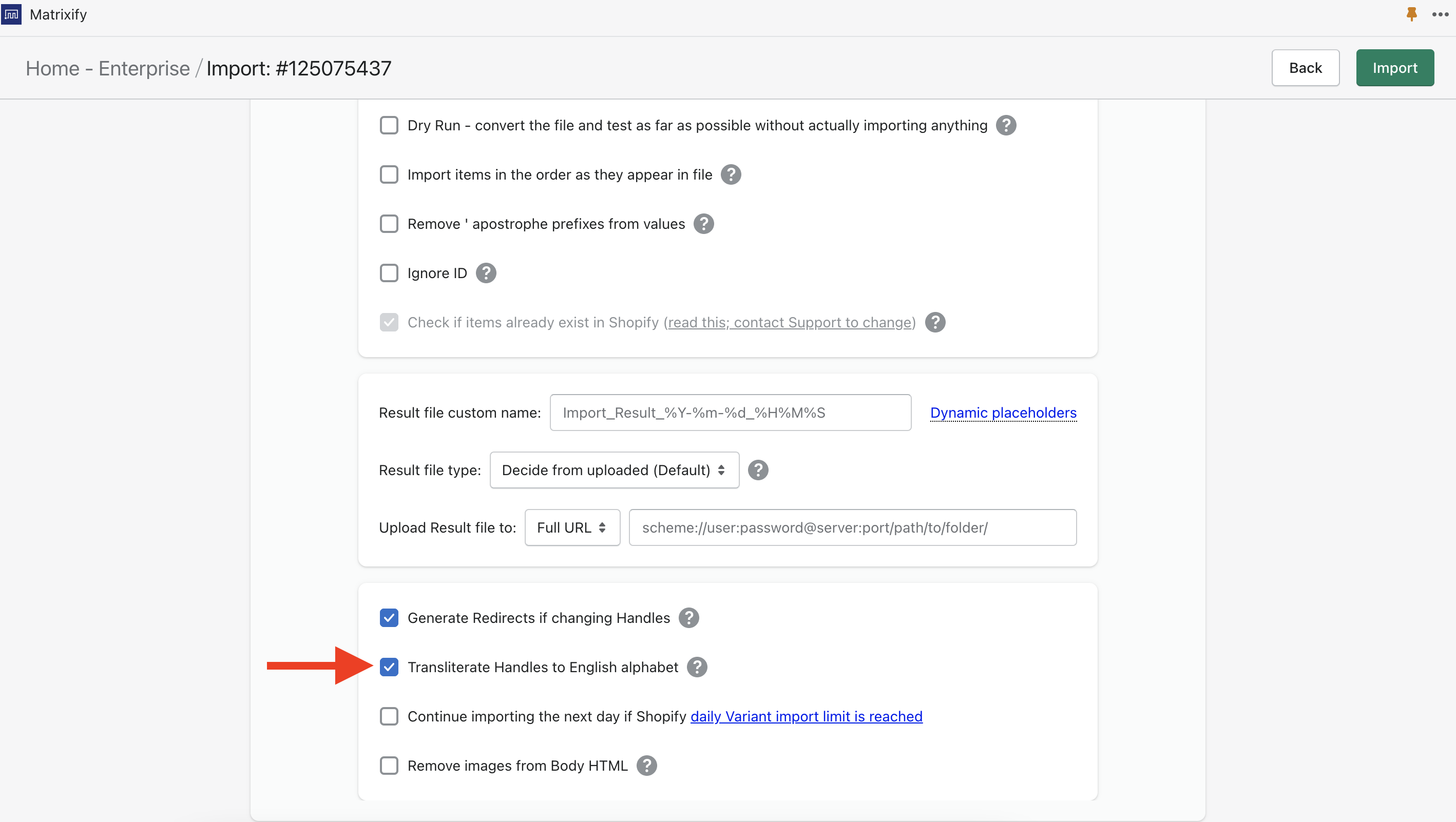1456x822 pixels.
Task: Open the Result file type dropdown
Action: coord(614,470)
